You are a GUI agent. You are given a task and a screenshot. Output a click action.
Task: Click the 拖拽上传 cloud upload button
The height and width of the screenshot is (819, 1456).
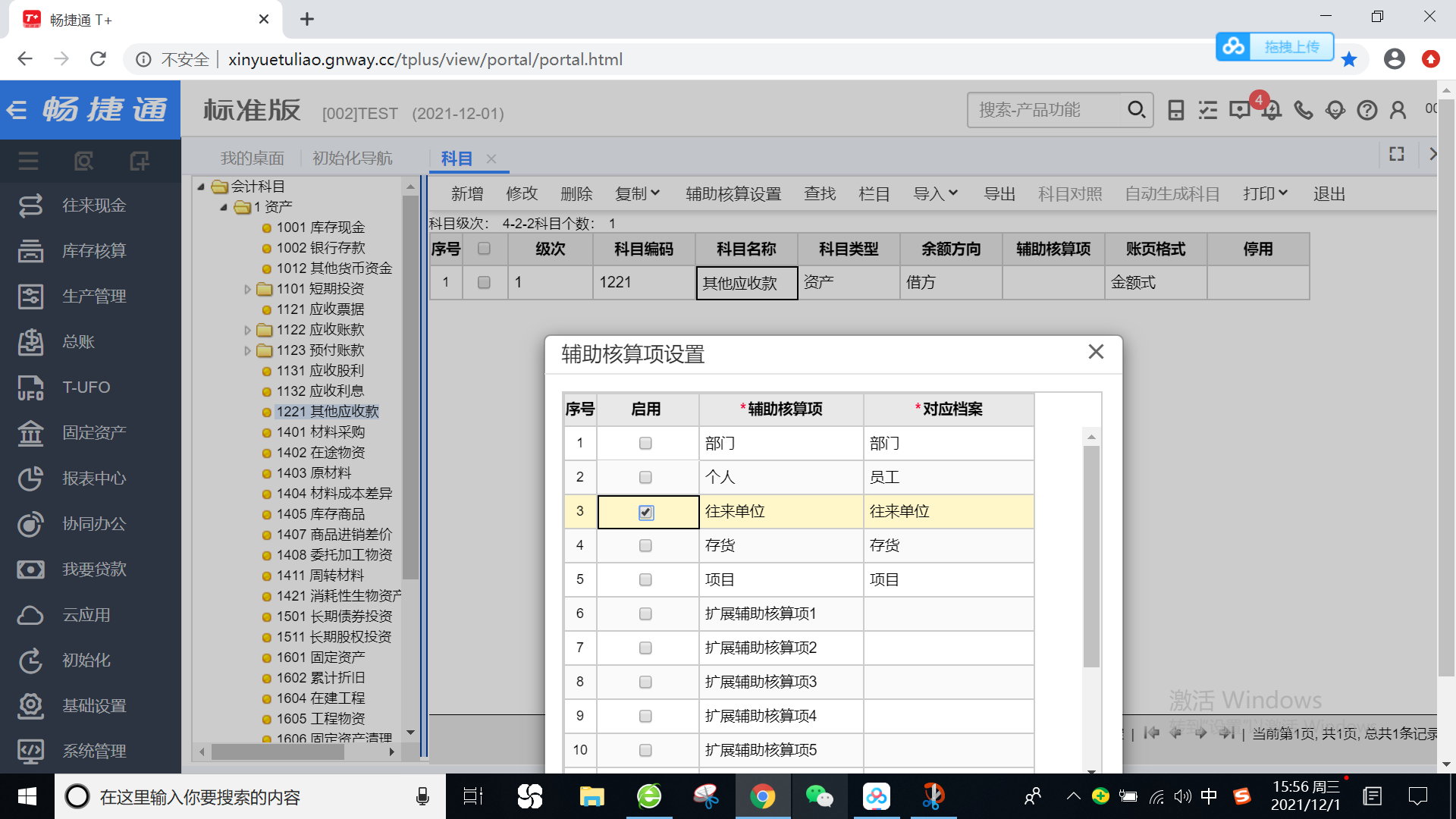pos(1275,47)
